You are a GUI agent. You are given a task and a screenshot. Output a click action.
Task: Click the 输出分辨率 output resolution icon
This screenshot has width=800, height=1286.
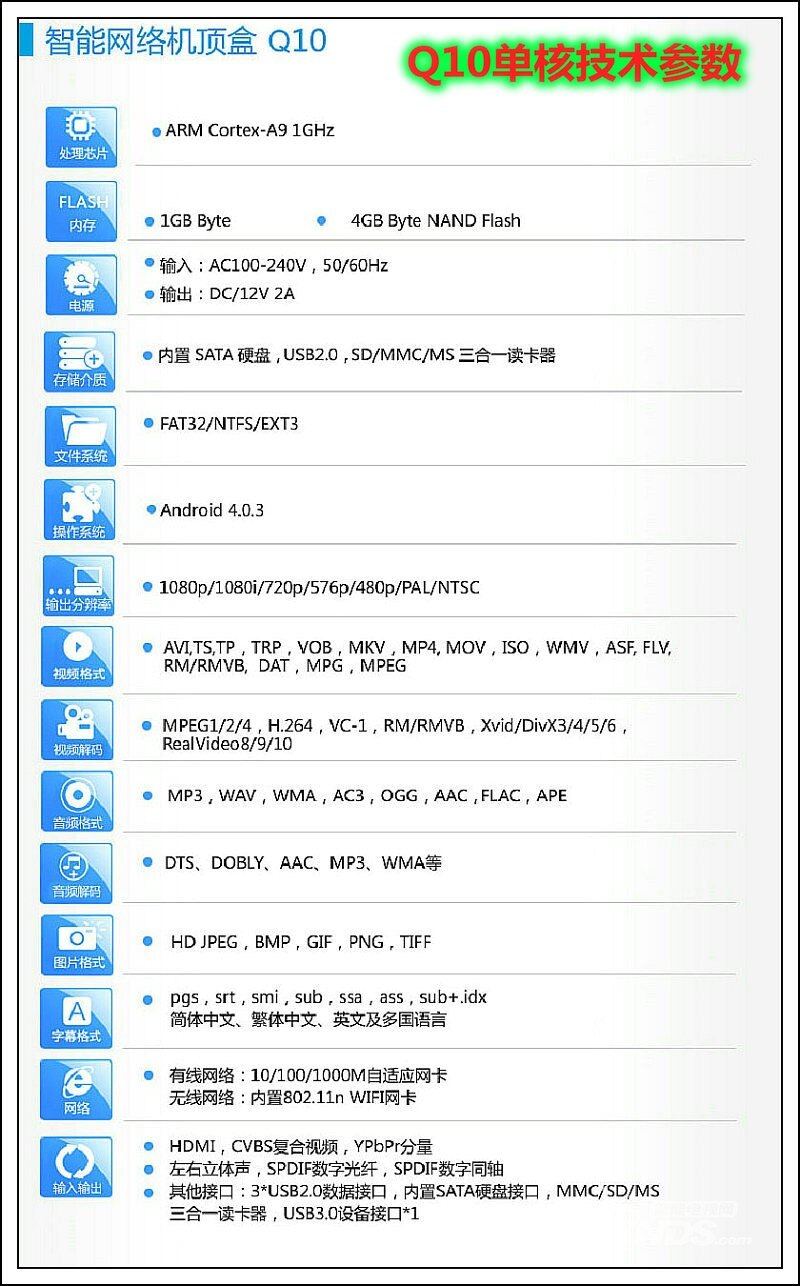coord(79,585)
